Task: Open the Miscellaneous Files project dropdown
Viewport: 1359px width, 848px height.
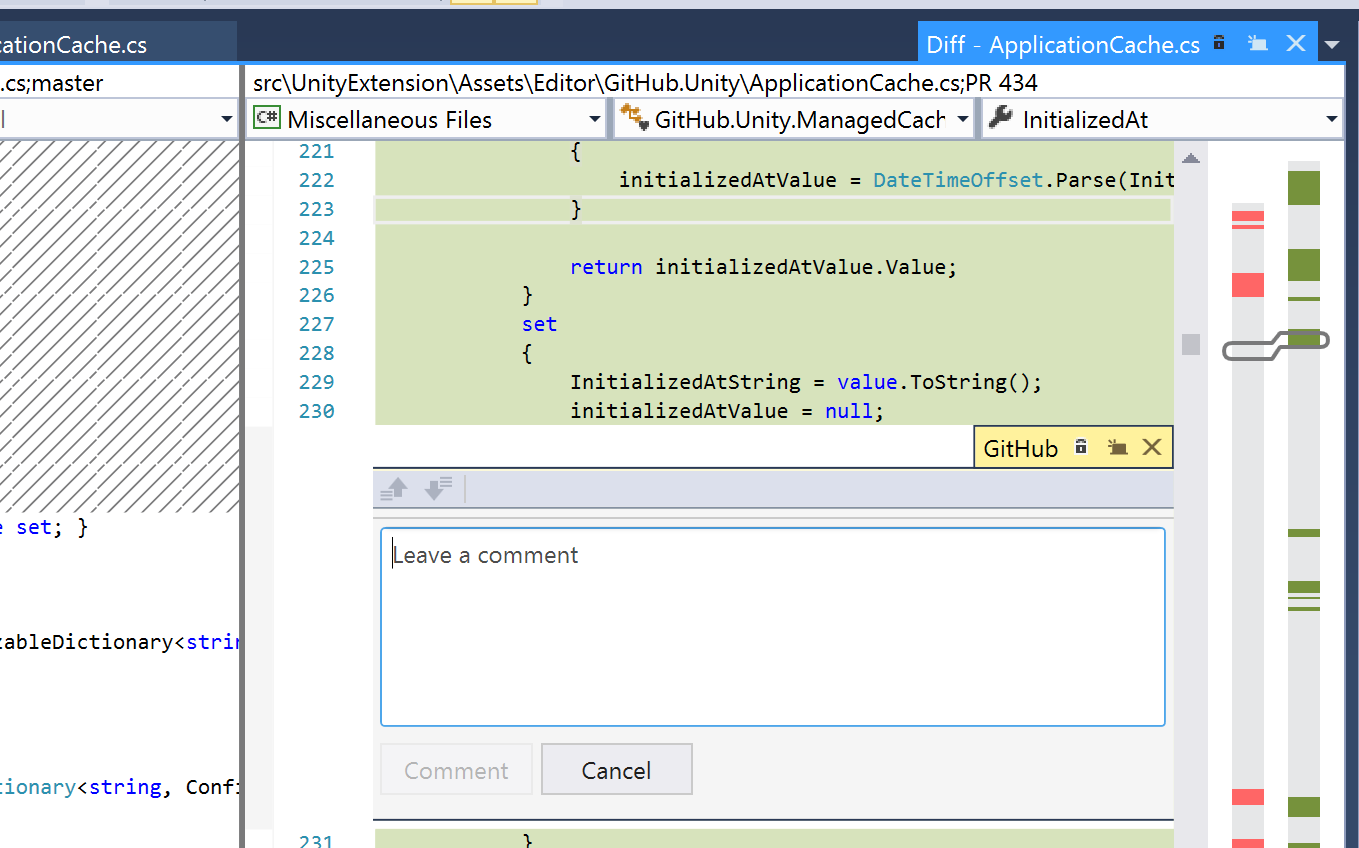Action: tap(596, 118)
